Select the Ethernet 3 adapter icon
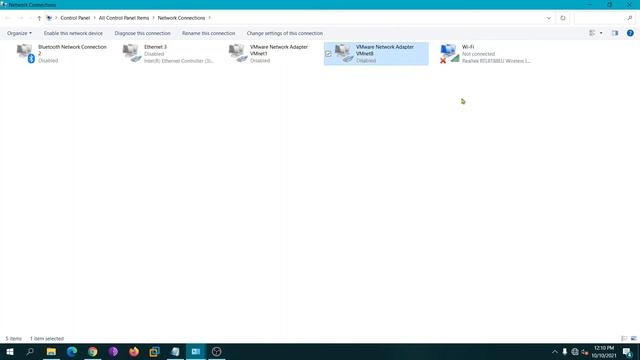 pyautogui.click(x=132, y=53)
